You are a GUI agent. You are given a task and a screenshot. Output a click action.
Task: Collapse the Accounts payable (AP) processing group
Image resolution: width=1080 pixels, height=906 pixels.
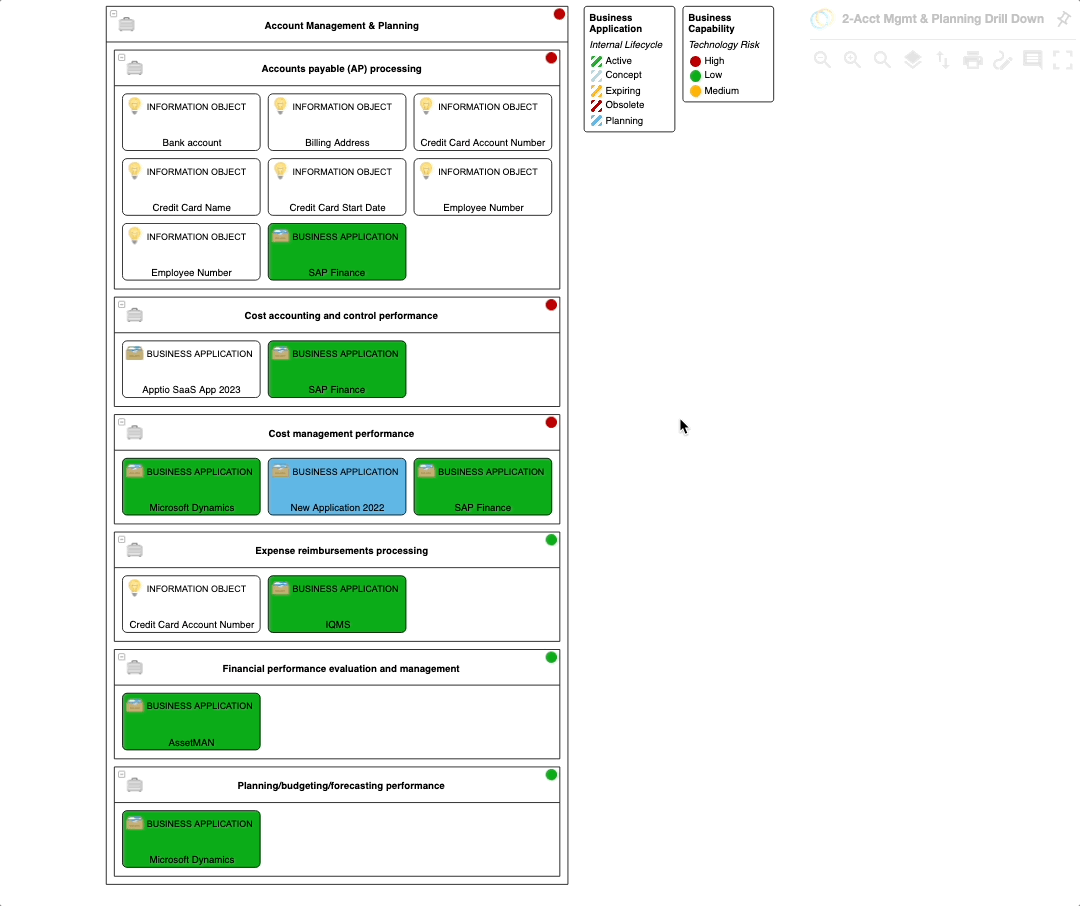point(122,57)
